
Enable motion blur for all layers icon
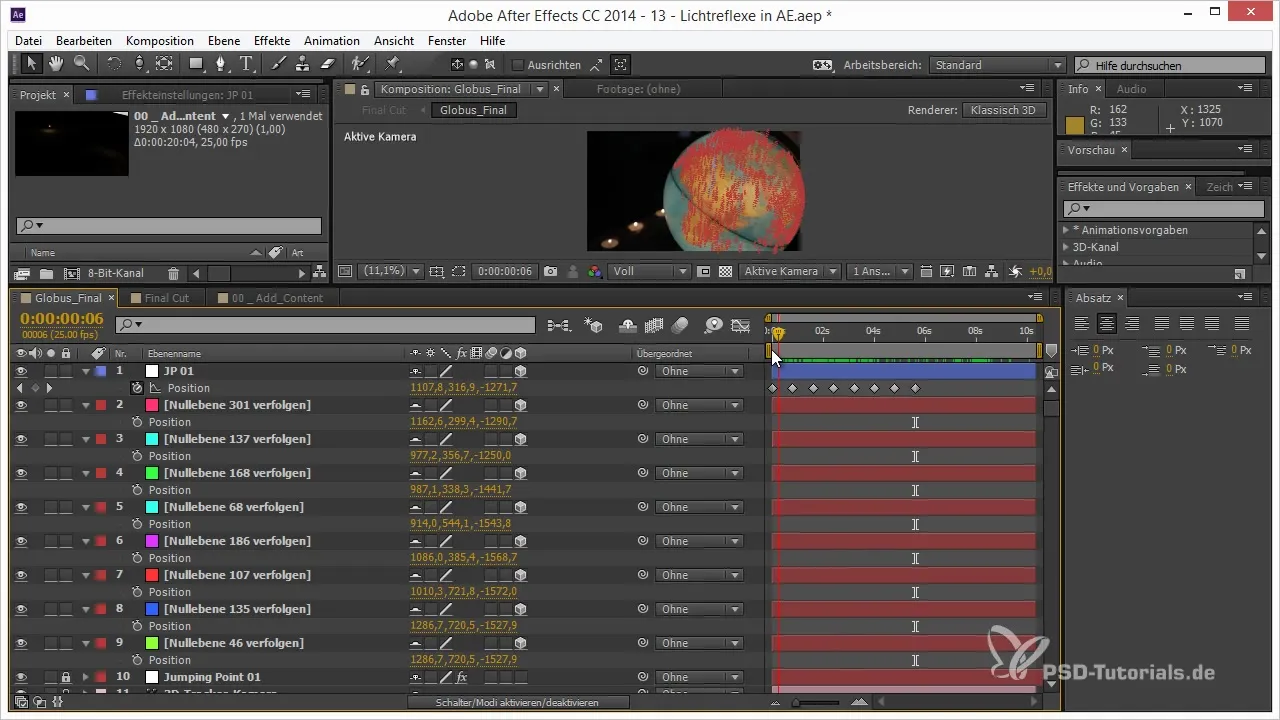pyautogui.click(x=680, y=325)
